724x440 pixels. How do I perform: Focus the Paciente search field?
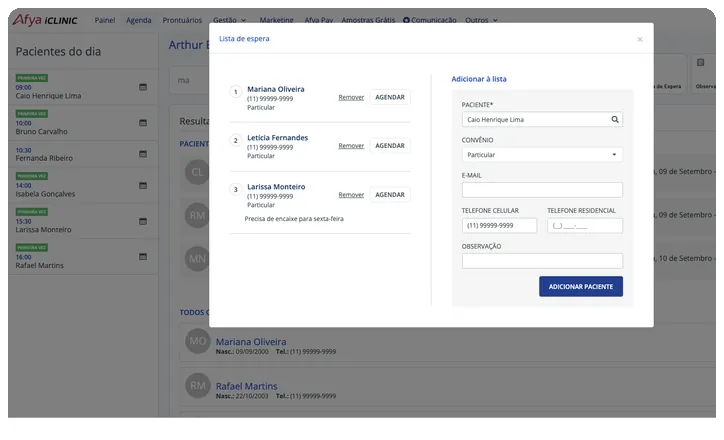click(x=542, y=120)
